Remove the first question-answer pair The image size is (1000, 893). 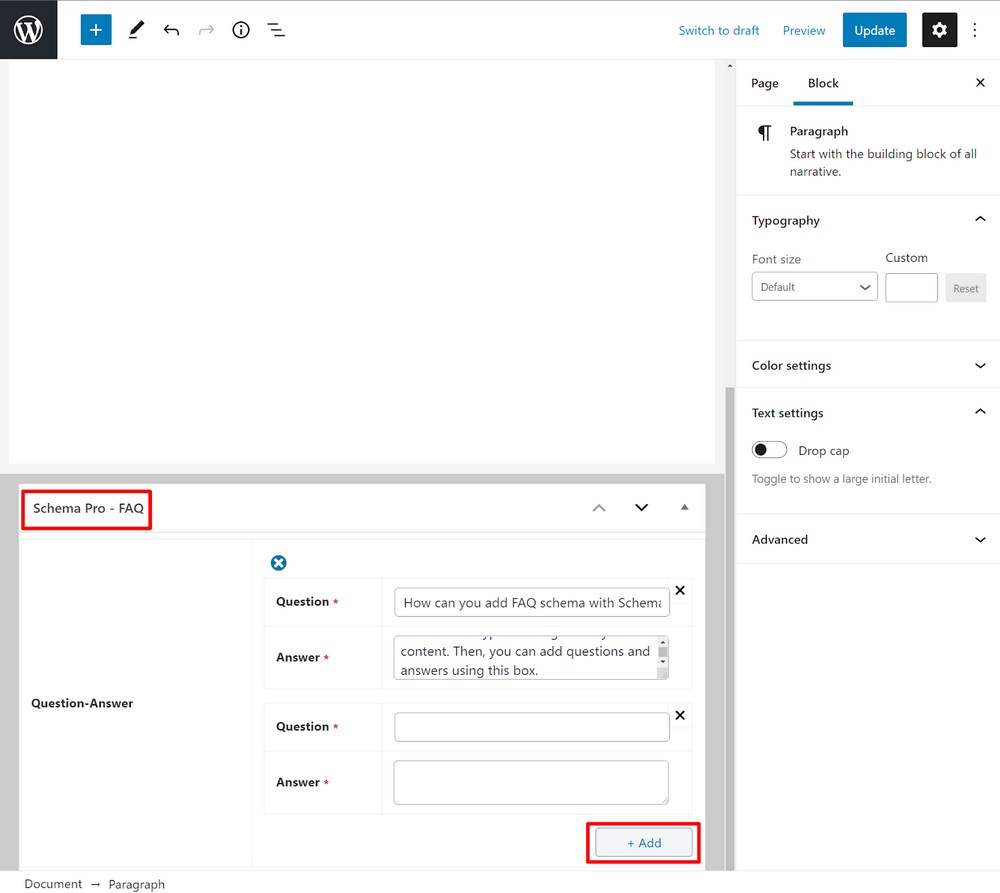pyautogui.click(x=680, y=591)
